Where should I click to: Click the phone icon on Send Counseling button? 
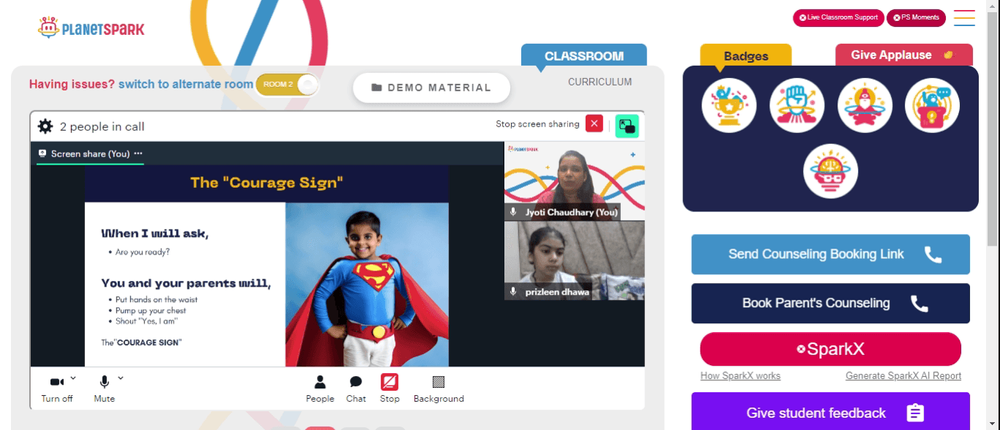[x=932, y=255]
